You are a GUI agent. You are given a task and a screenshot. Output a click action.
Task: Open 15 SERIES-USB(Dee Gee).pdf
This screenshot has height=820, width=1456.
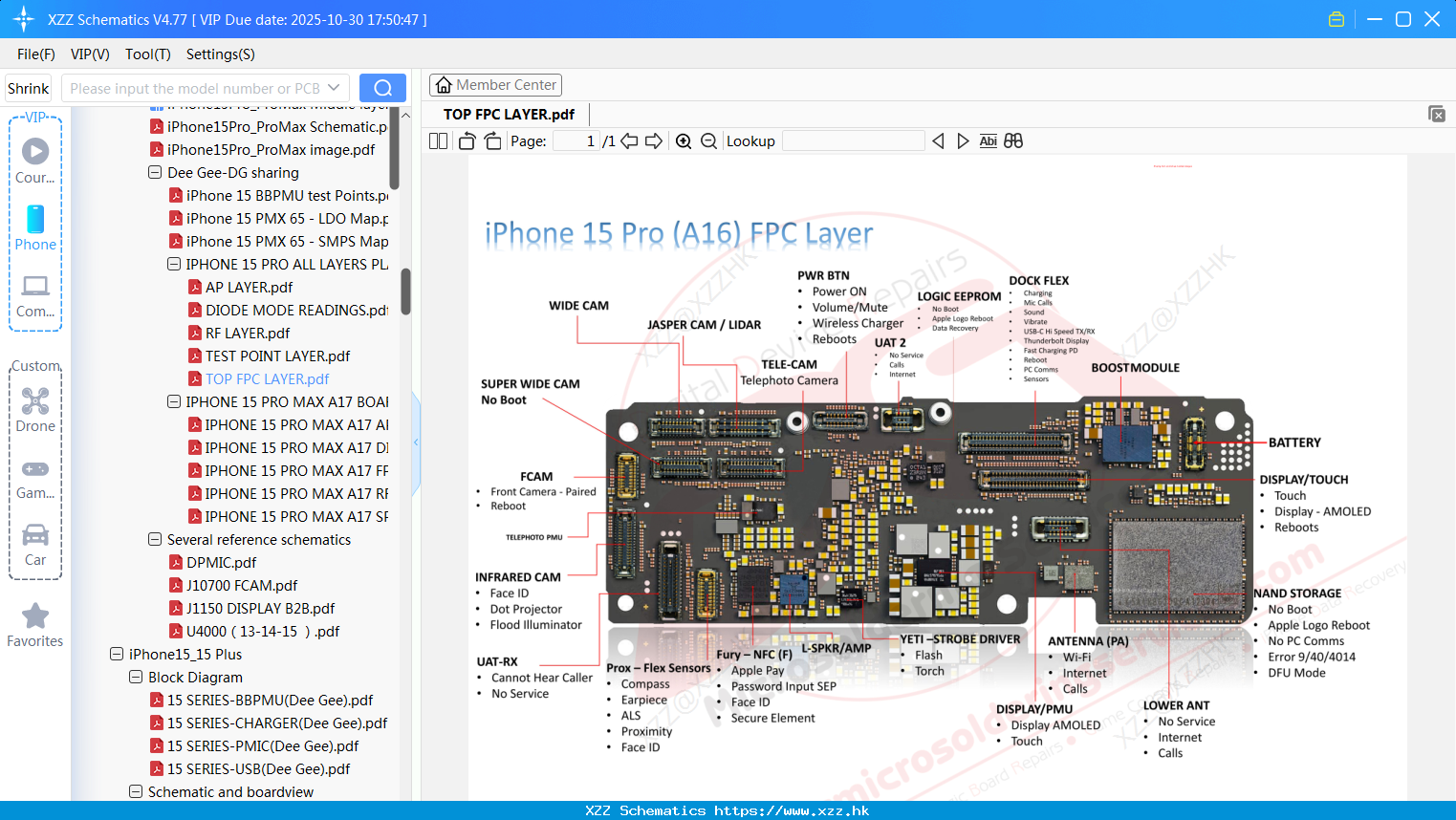tap(258, 768)
